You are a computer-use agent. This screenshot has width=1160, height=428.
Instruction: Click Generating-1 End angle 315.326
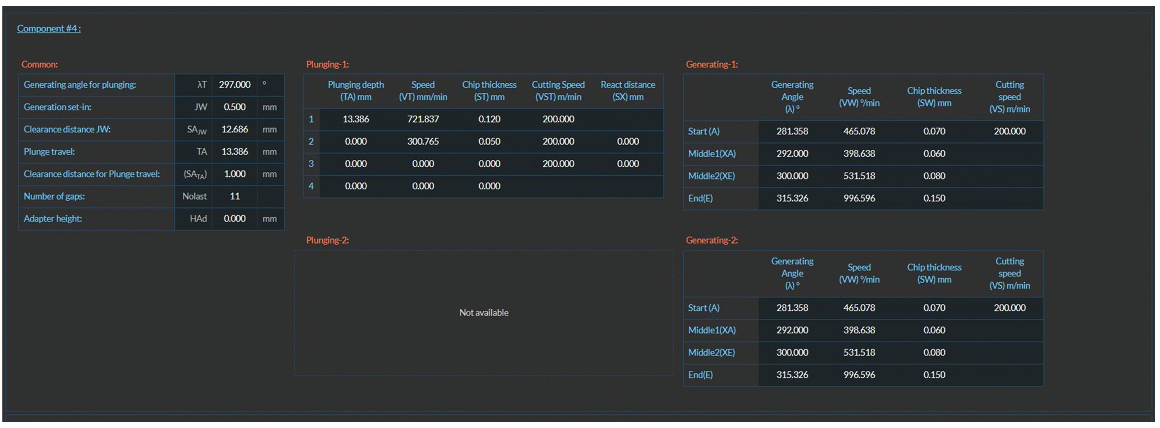tap(792, 199)
